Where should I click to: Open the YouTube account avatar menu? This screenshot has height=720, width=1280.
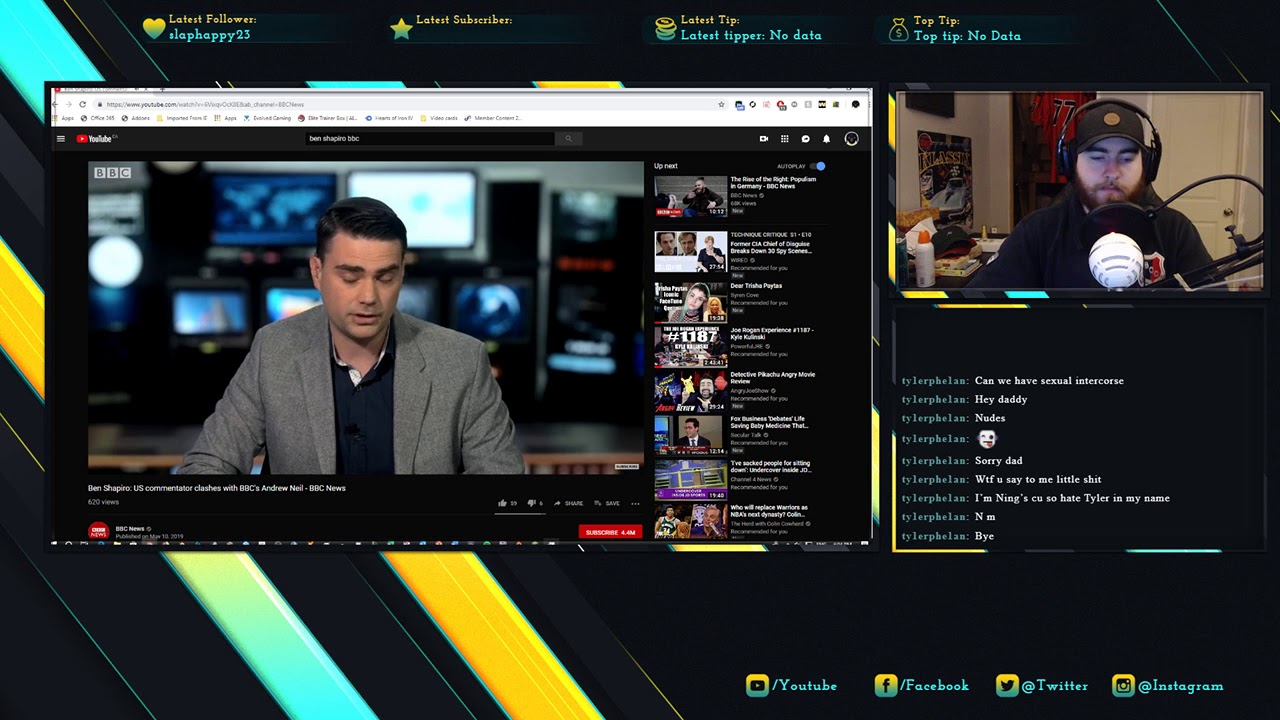851,139
